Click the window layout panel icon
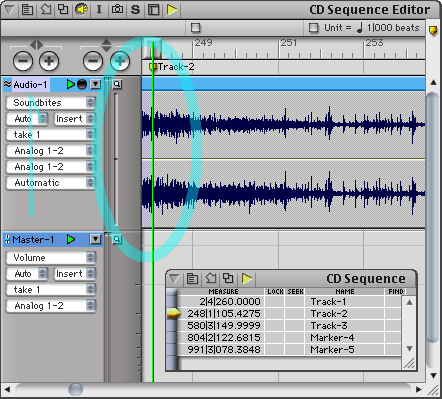Viewport: 442px width, 399px height. coord(154,10)
